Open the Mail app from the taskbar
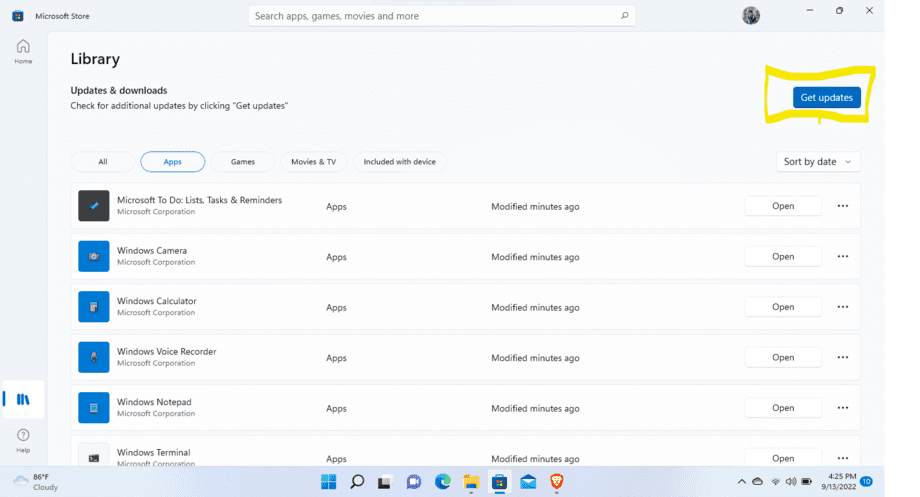Image resolution: width=920 pixels, height=497 pixels. [528, 482]
